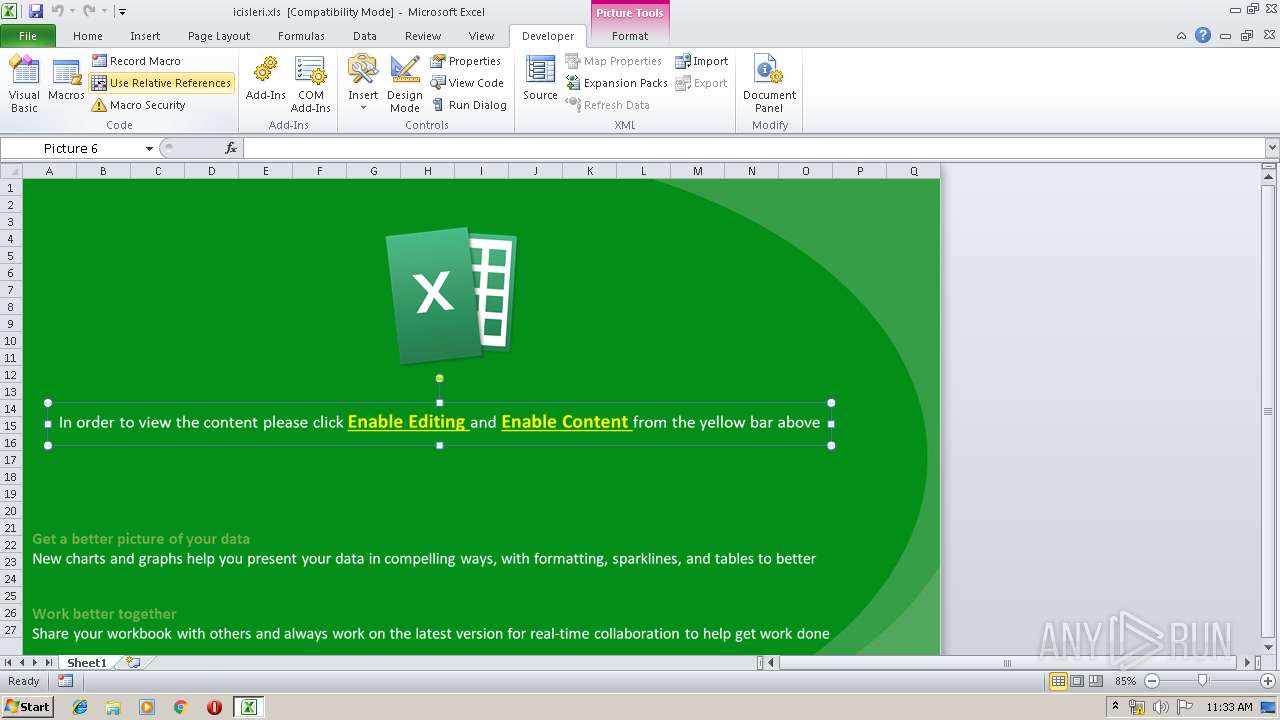Zoom in with plus button

coord(1268,681)
